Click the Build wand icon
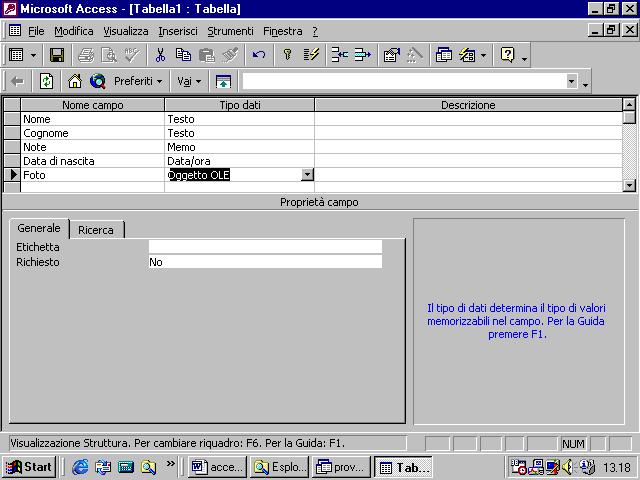The height and width of the screenshot is (480, 640). point(414,55)
